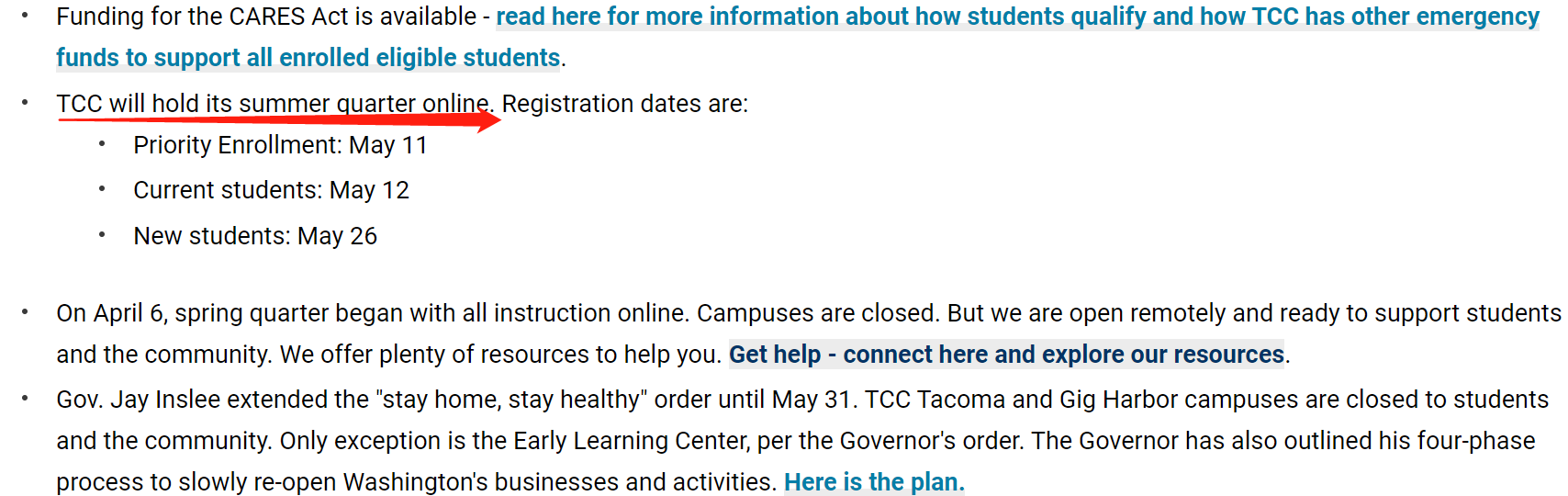The height and width of the screenshot is (496, 1568).
Task: Click bullet beside the 'On April 6' paragraph
Action: (x=25, y=312)
